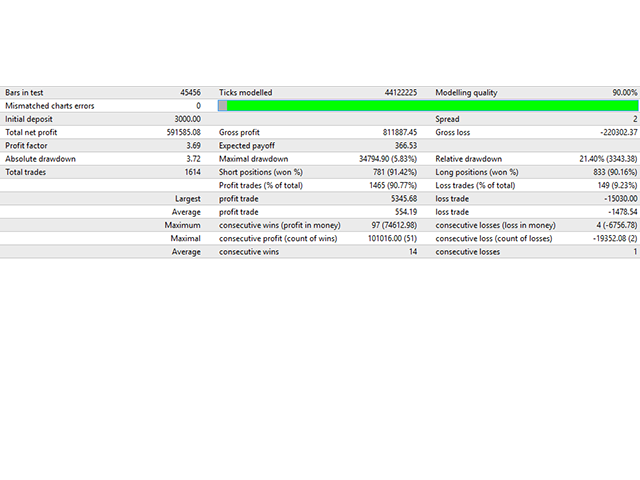640x480 pixels.
Task: Select 'consecutive losses (loss in money)' label
Action: tap(496, 225)
